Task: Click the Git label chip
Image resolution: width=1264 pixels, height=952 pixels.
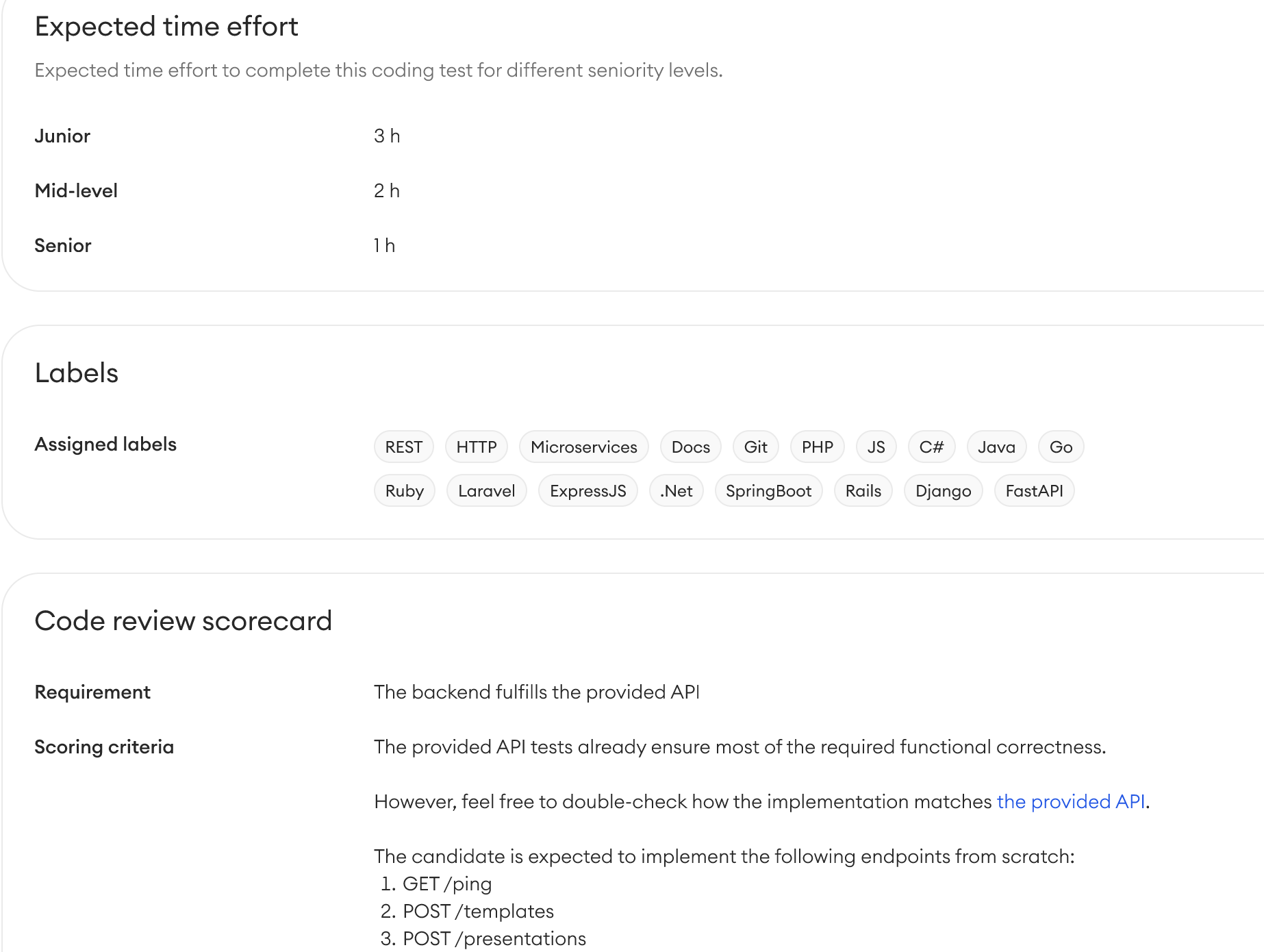Action: (756, 447)
